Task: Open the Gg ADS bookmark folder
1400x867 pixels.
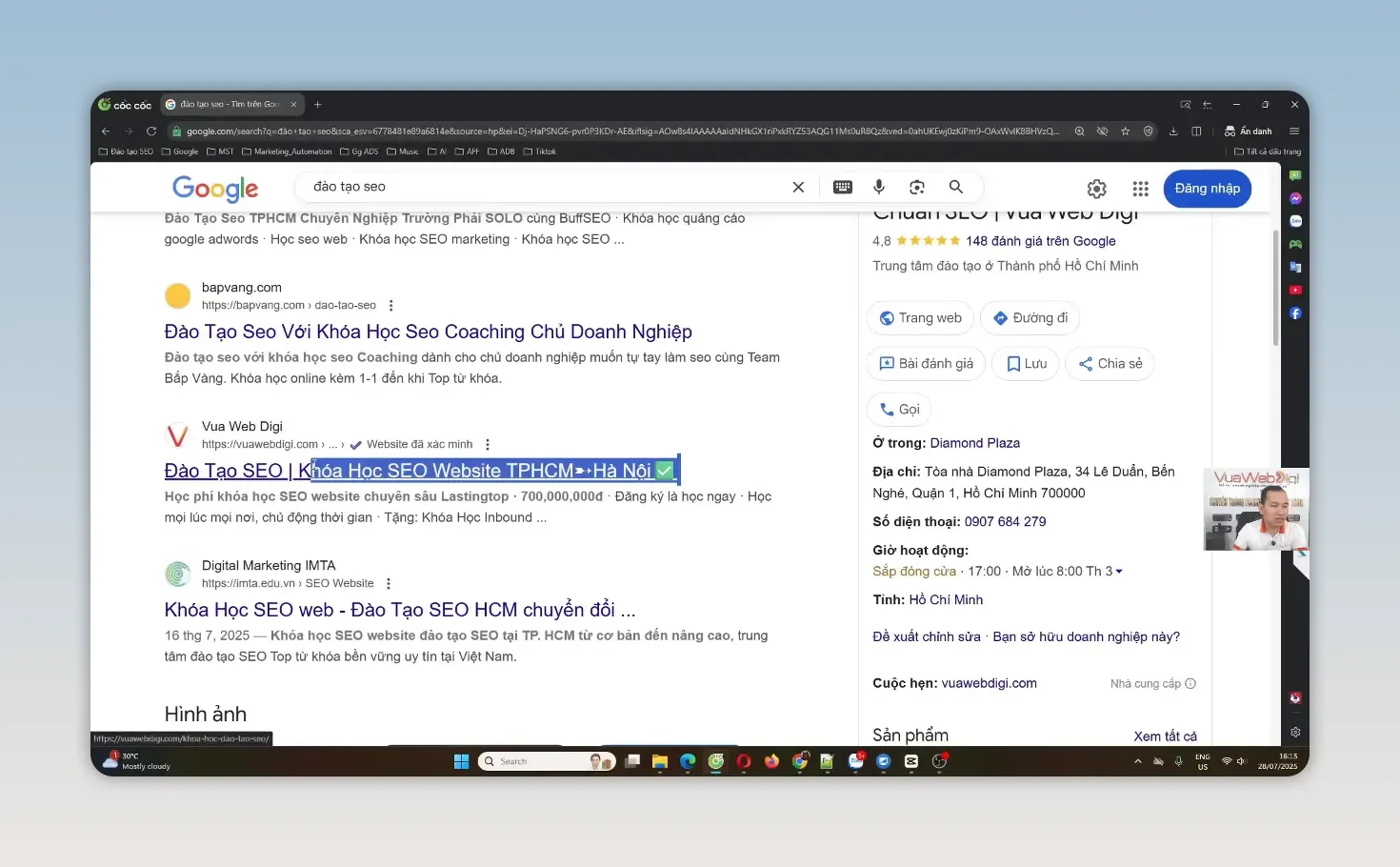Action: [359, 151]
